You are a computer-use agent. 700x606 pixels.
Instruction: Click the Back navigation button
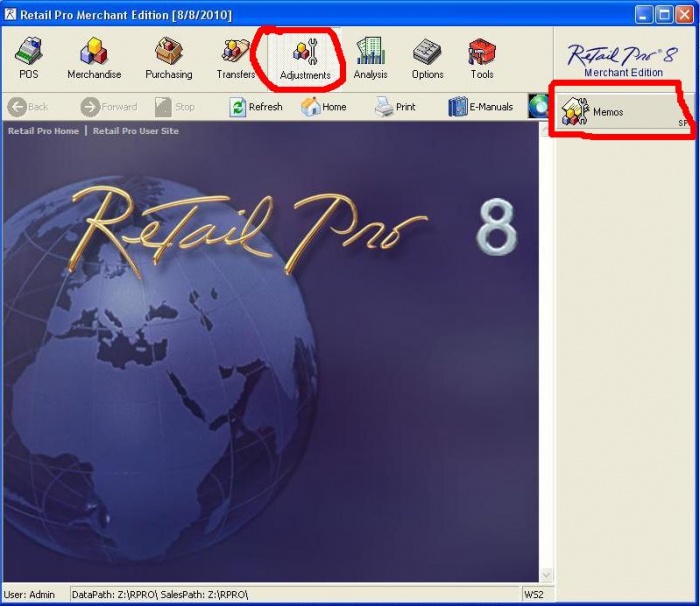pyautogui.click(x=28, y=107)
